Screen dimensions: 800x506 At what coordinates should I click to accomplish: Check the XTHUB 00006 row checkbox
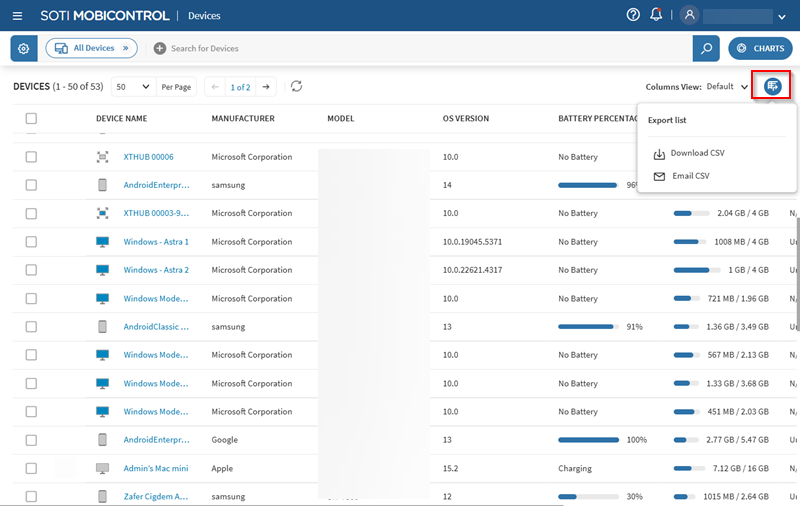click(31, 157)
